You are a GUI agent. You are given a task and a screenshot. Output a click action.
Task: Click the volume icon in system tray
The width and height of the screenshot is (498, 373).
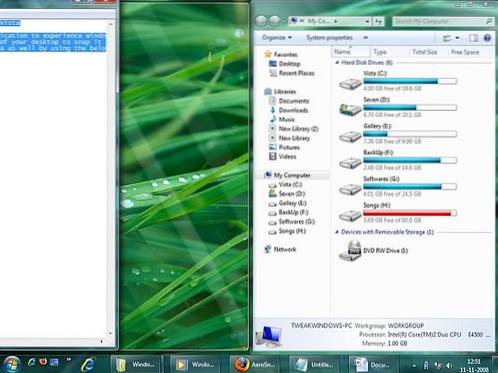(x=449, y=366)
